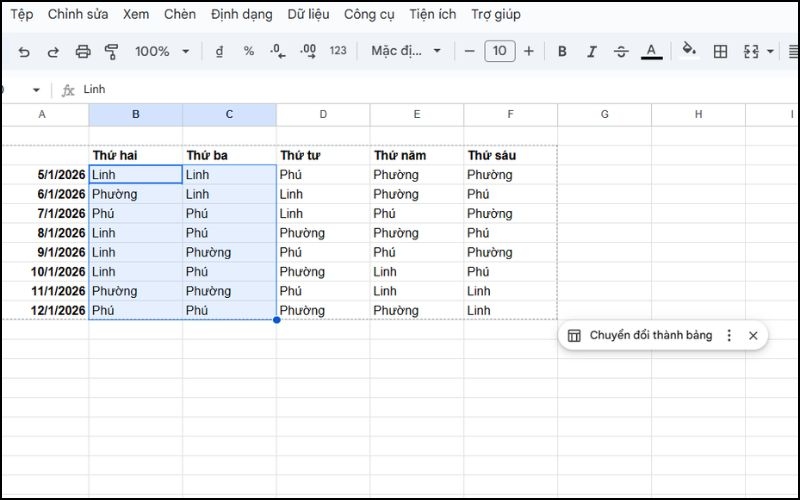The height and width of the screenshot is (500, 800).
Task: Open the 'Định dạng' menu
Action: click(x=242, y=15)
